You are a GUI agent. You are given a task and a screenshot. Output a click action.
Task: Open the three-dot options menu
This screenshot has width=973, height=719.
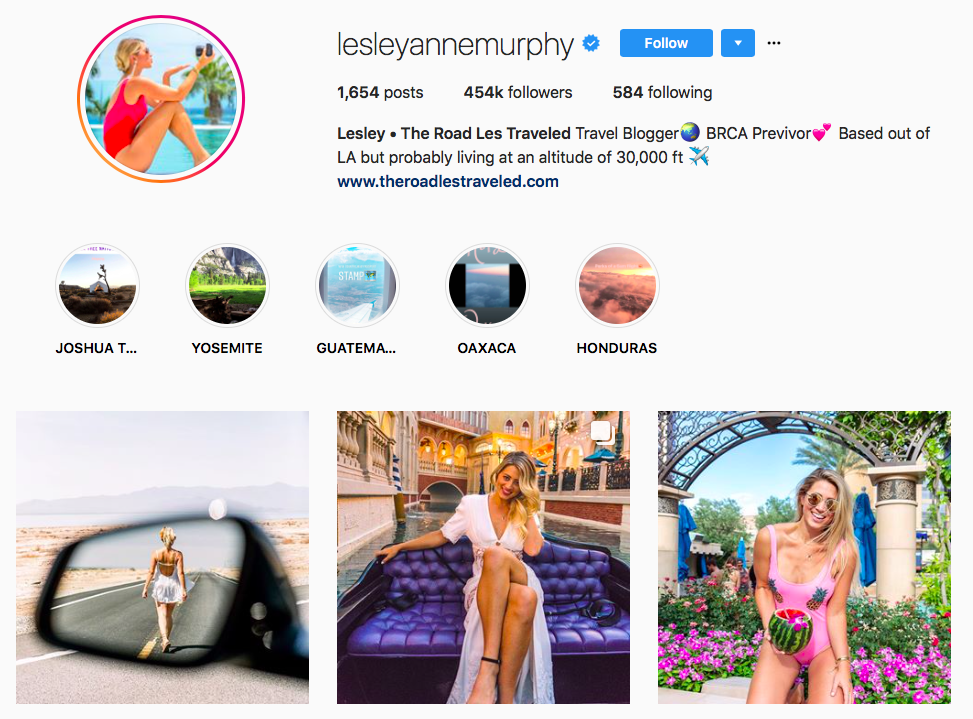(x=774, y=43)
